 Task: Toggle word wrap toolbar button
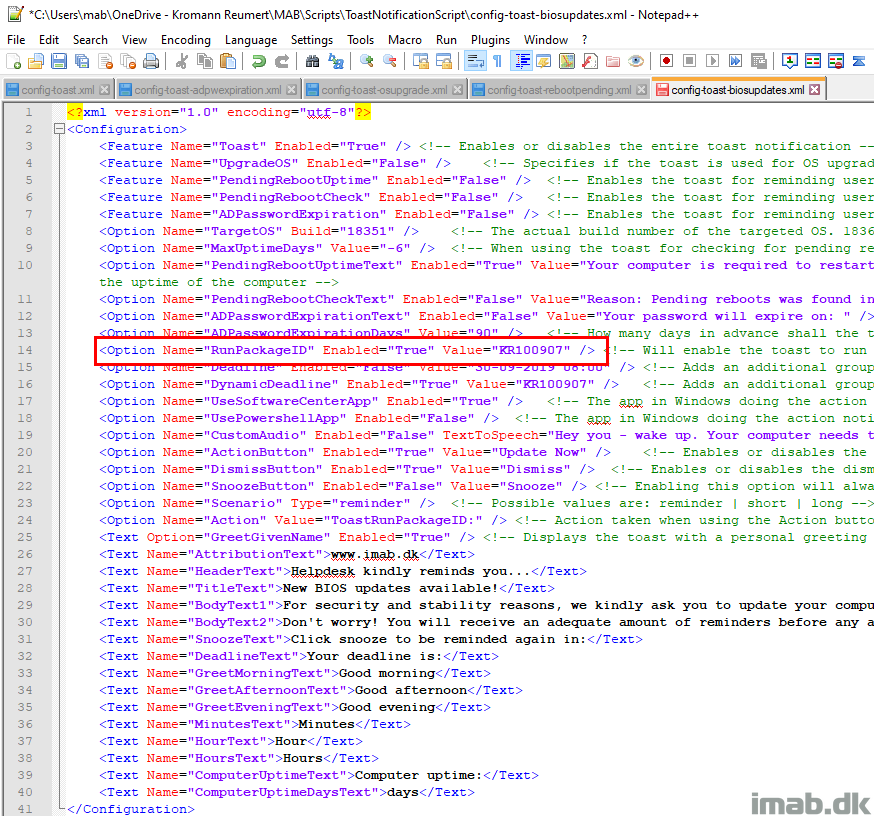475,61
